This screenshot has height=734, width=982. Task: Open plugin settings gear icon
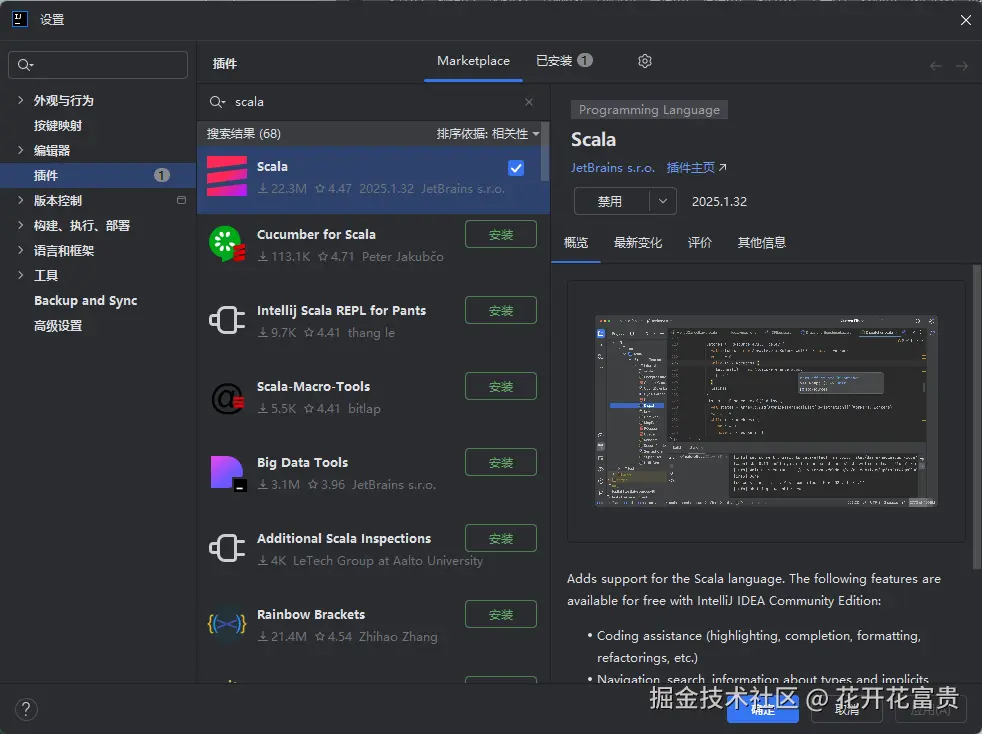click(644, 61)
